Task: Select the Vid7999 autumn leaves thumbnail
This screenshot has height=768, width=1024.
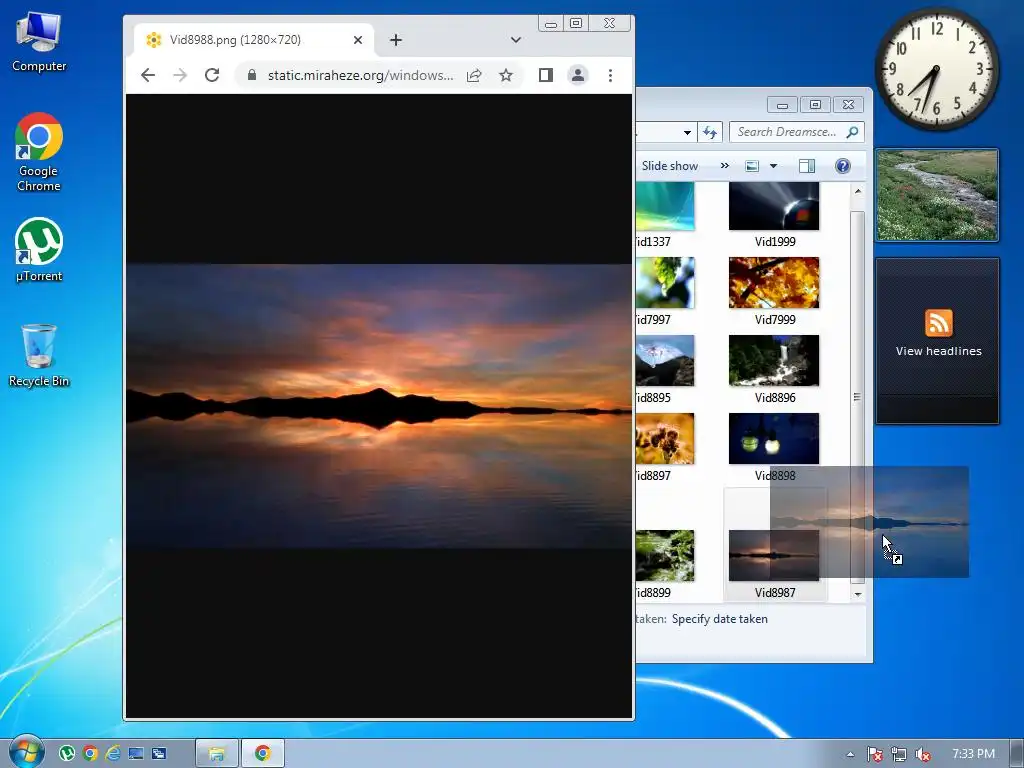Action: point(774,283)
